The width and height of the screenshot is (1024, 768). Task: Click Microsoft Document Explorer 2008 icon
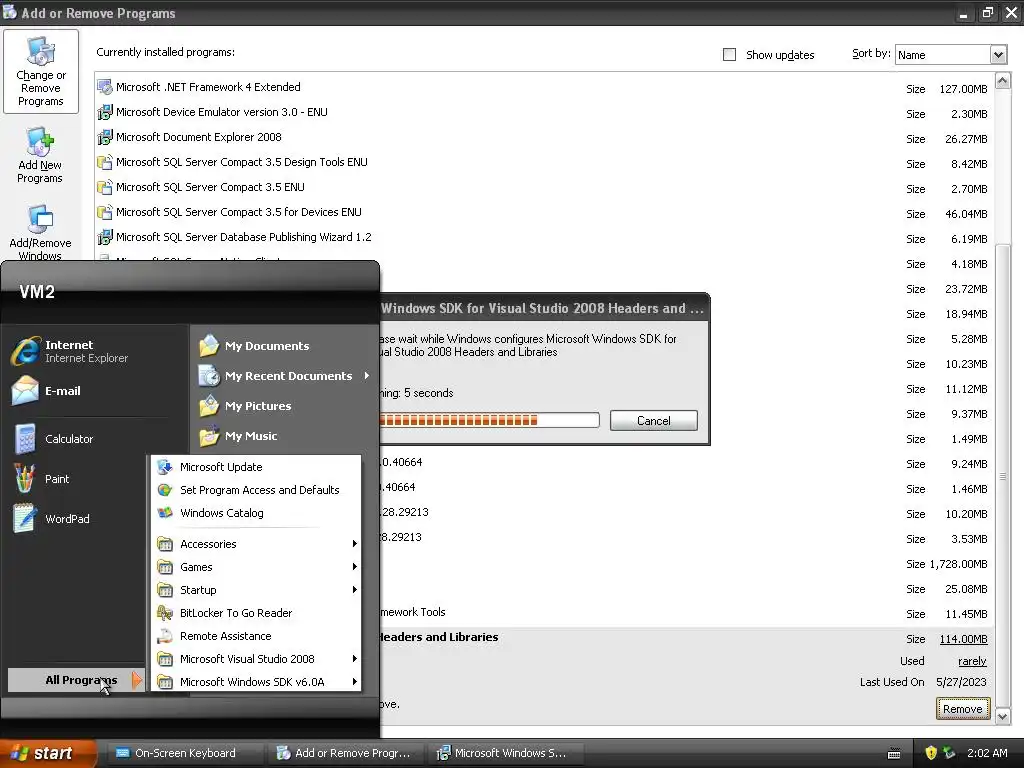pos(104,137)
